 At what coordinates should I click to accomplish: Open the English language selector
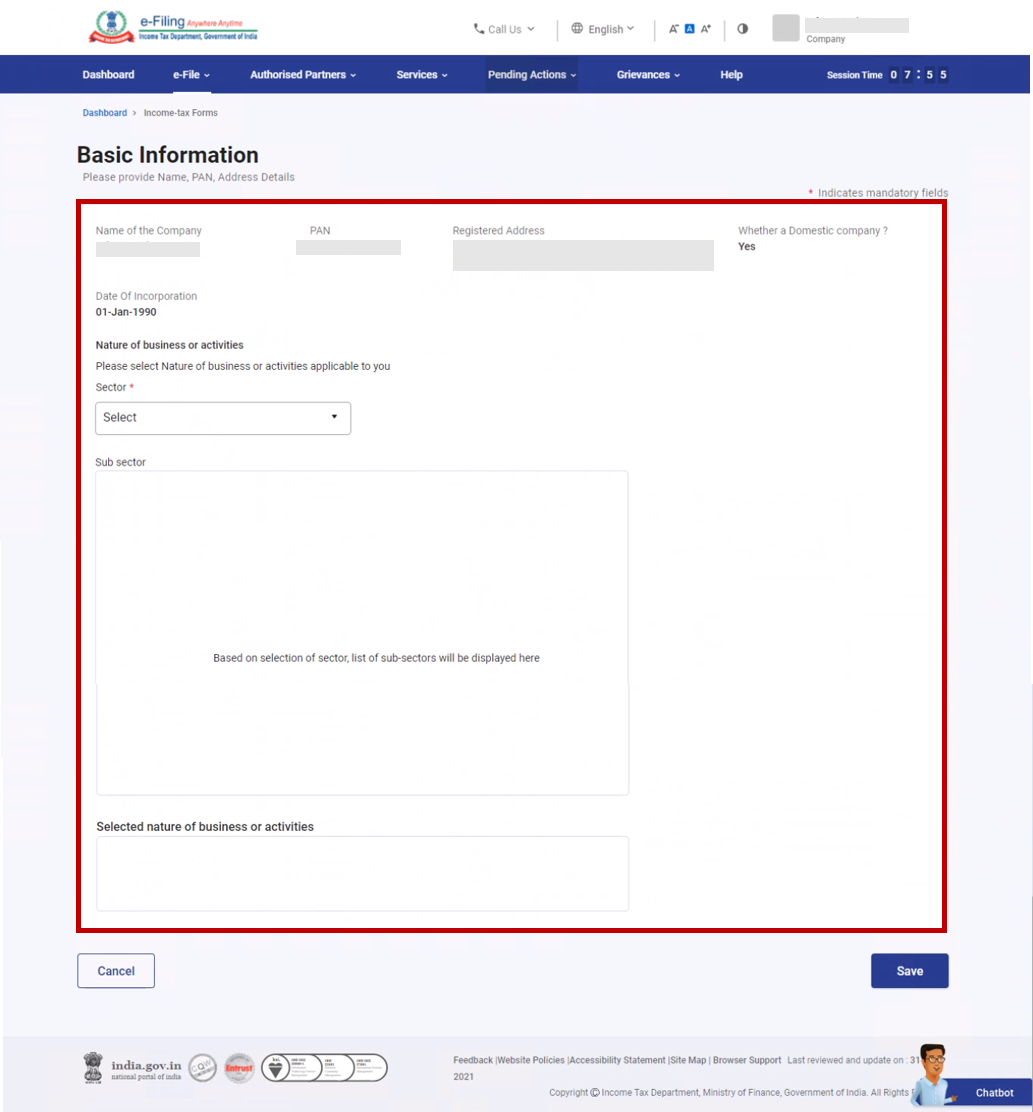pos(603,29)
